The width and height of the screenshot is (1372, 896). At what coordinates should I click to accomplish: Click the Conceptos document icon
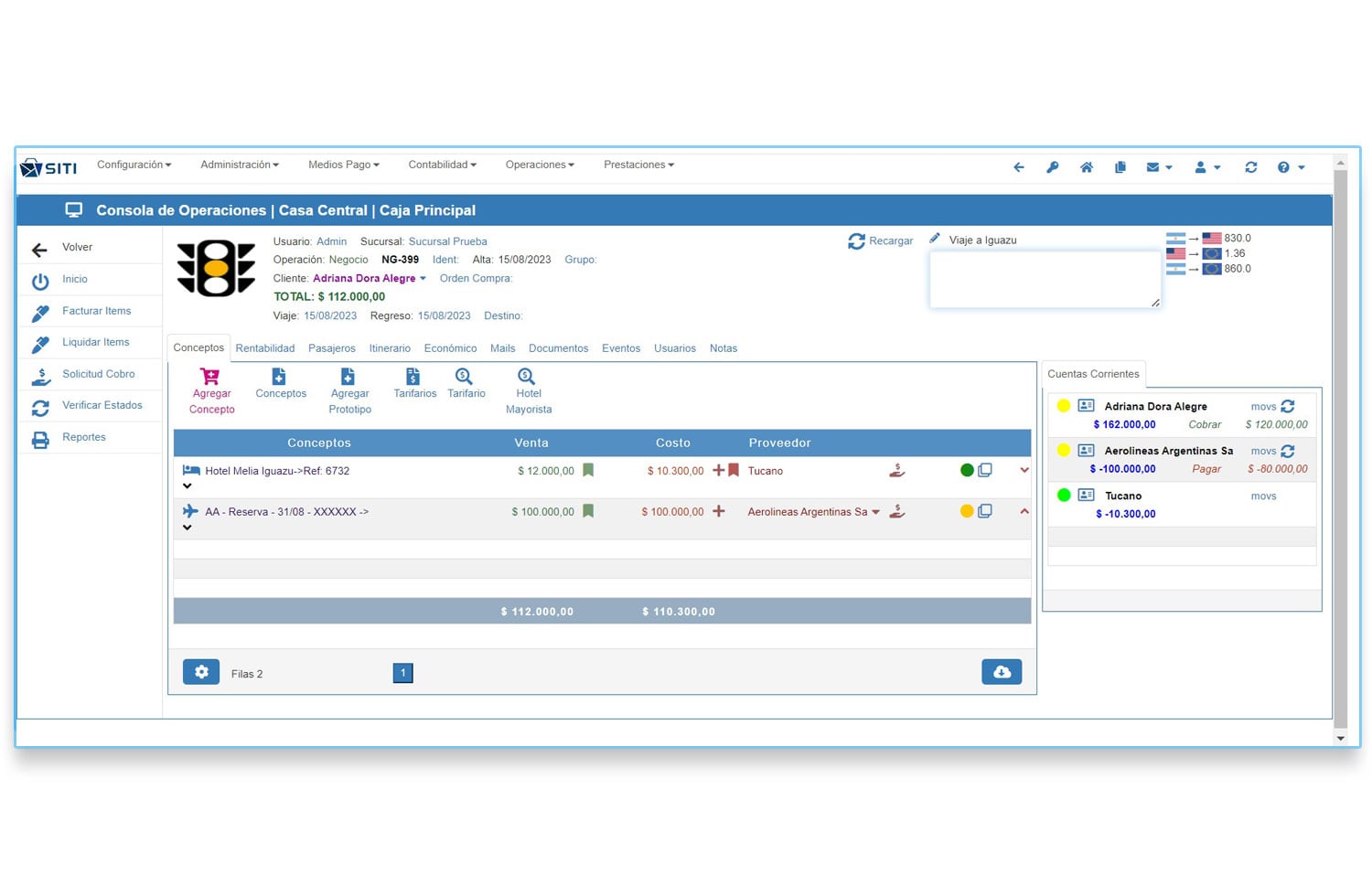coord(279,377)
